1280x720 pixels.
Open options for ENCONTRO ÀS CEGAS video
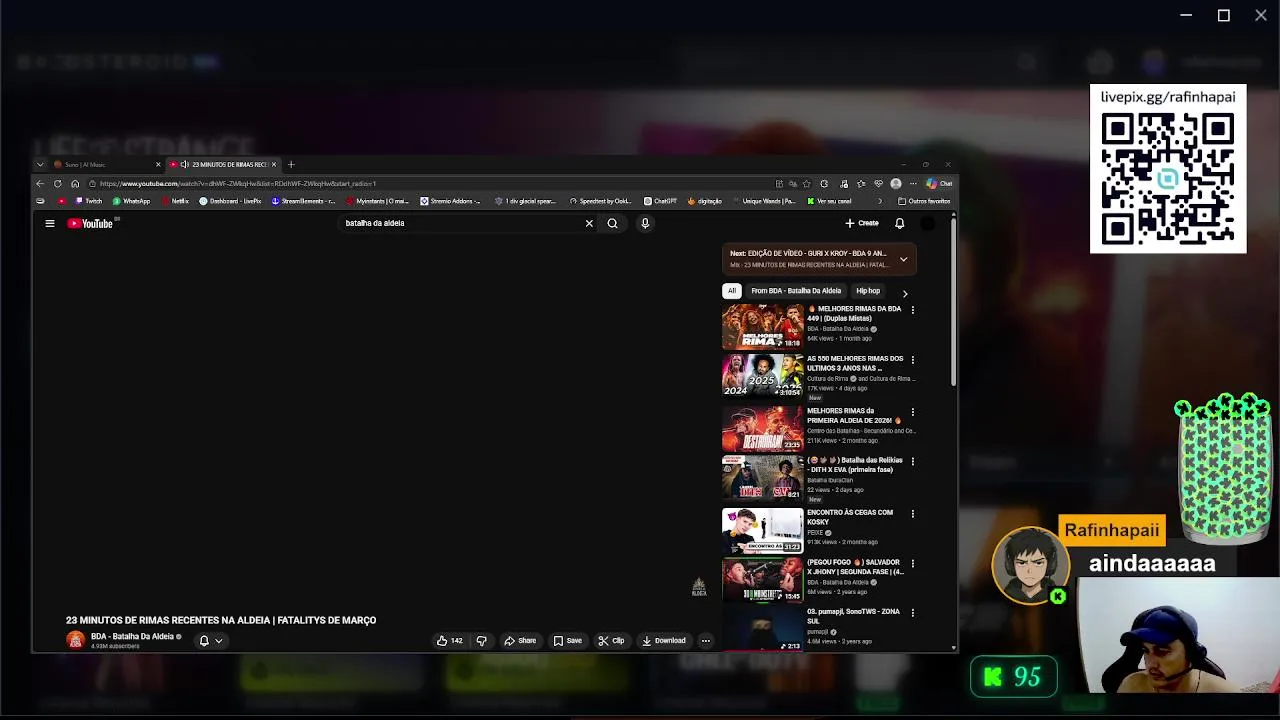point(912,514)
